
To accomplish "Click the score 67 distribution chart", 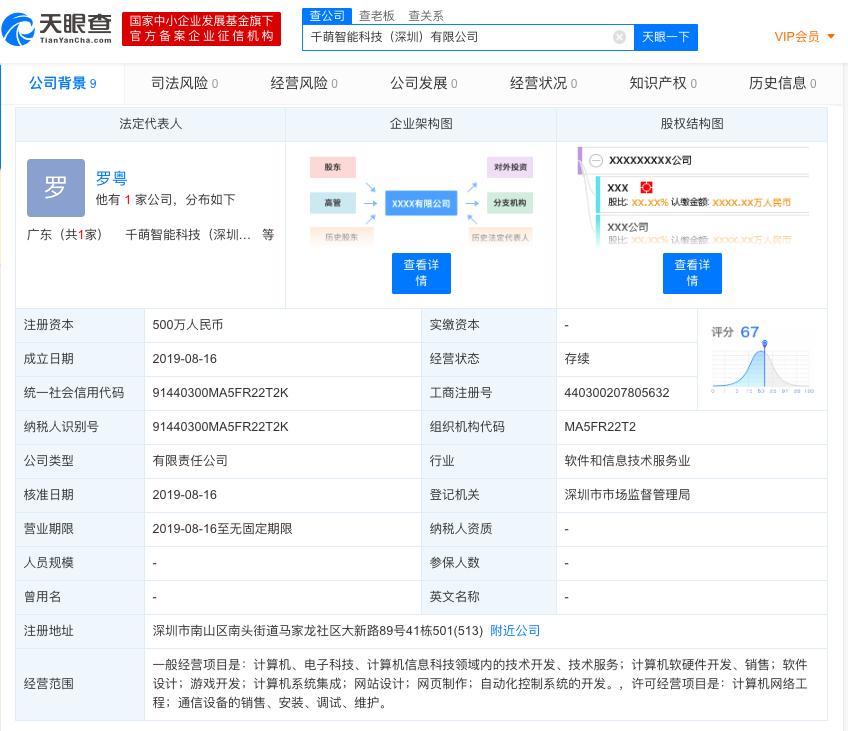I will point(762,360).
